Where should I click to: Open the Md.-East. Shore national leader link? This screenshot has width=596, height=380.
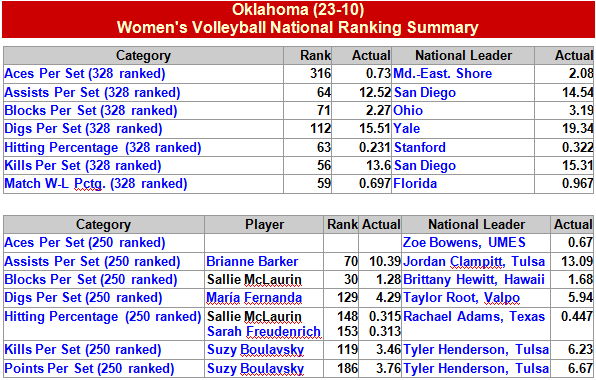click(443, 73)
